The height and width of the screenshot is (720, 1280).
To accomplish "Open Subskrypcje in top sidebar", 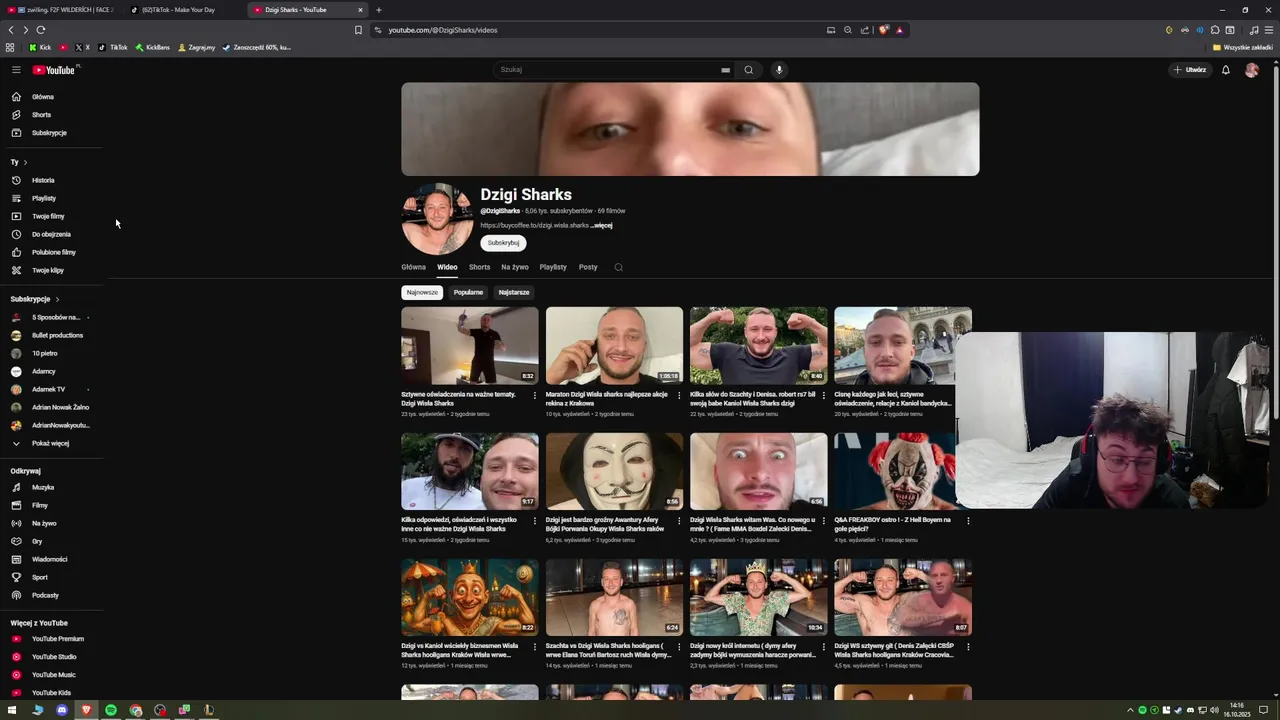I will [x=49, y=133].
